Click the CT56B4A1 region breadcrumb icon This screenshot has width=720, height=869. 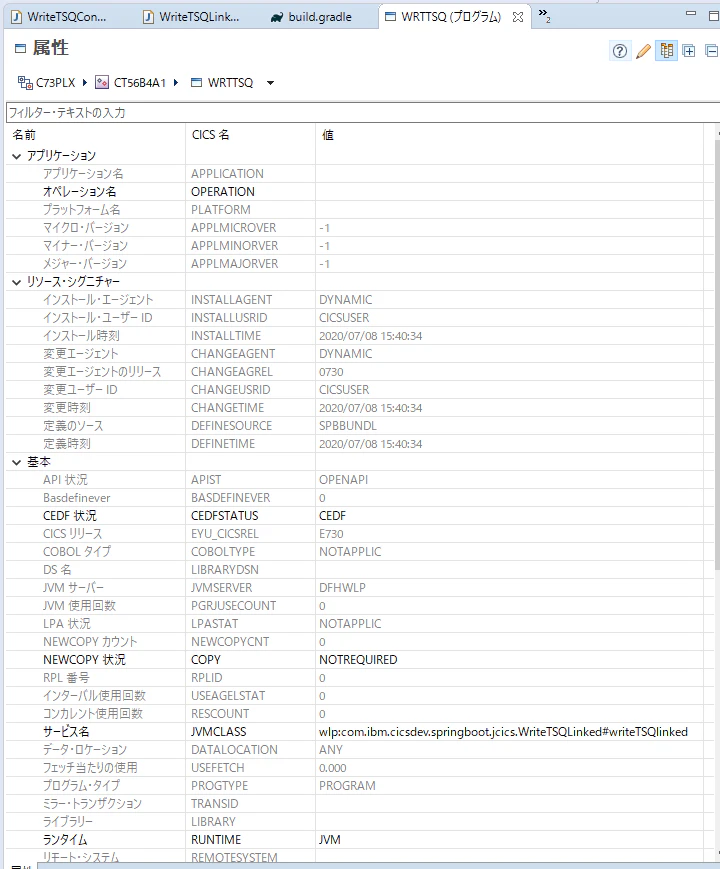[x=102, y=83]
